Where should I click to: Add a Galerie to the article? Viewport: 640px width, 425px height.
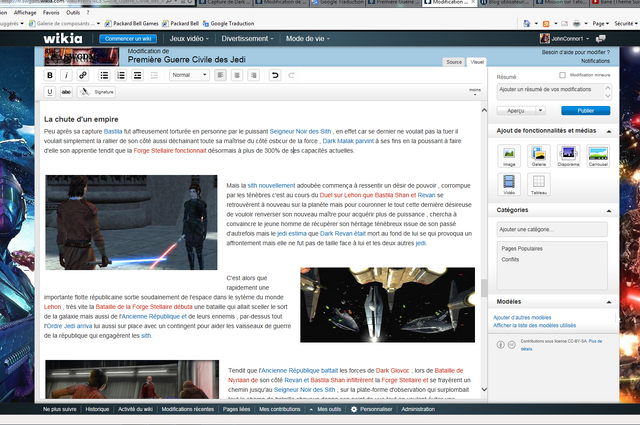click(539, 156)
